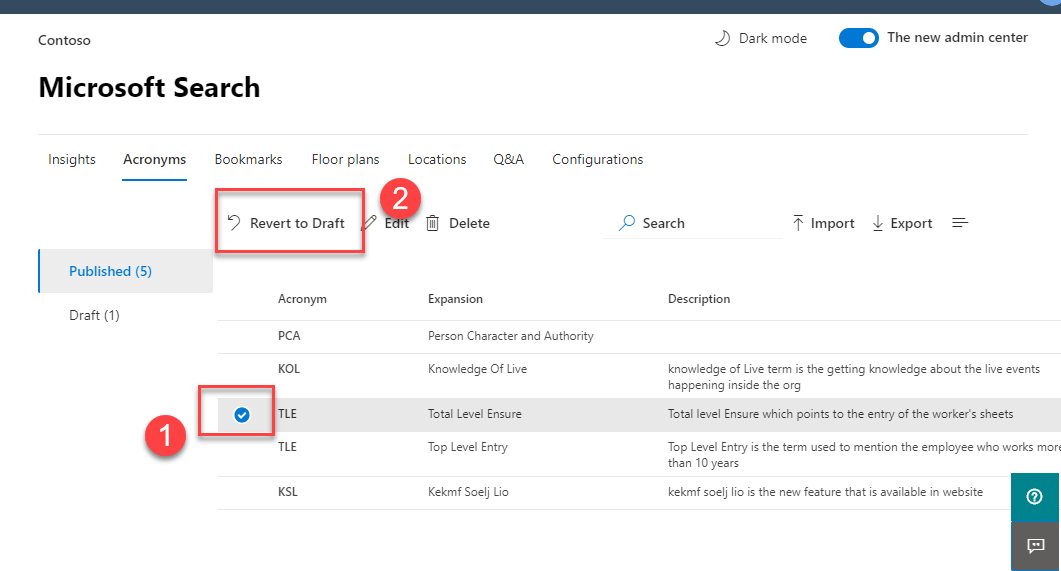Click the Revert to Draft undo icon
This screenshot has width=1061, height=571.
coord(233,223)
